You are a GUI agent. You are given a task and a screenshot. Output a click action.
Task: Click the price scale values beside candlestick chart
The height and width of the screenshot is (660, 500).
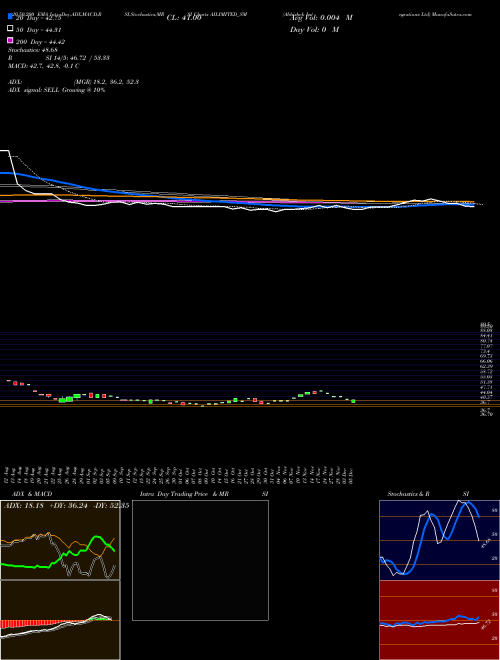(486, 370)
